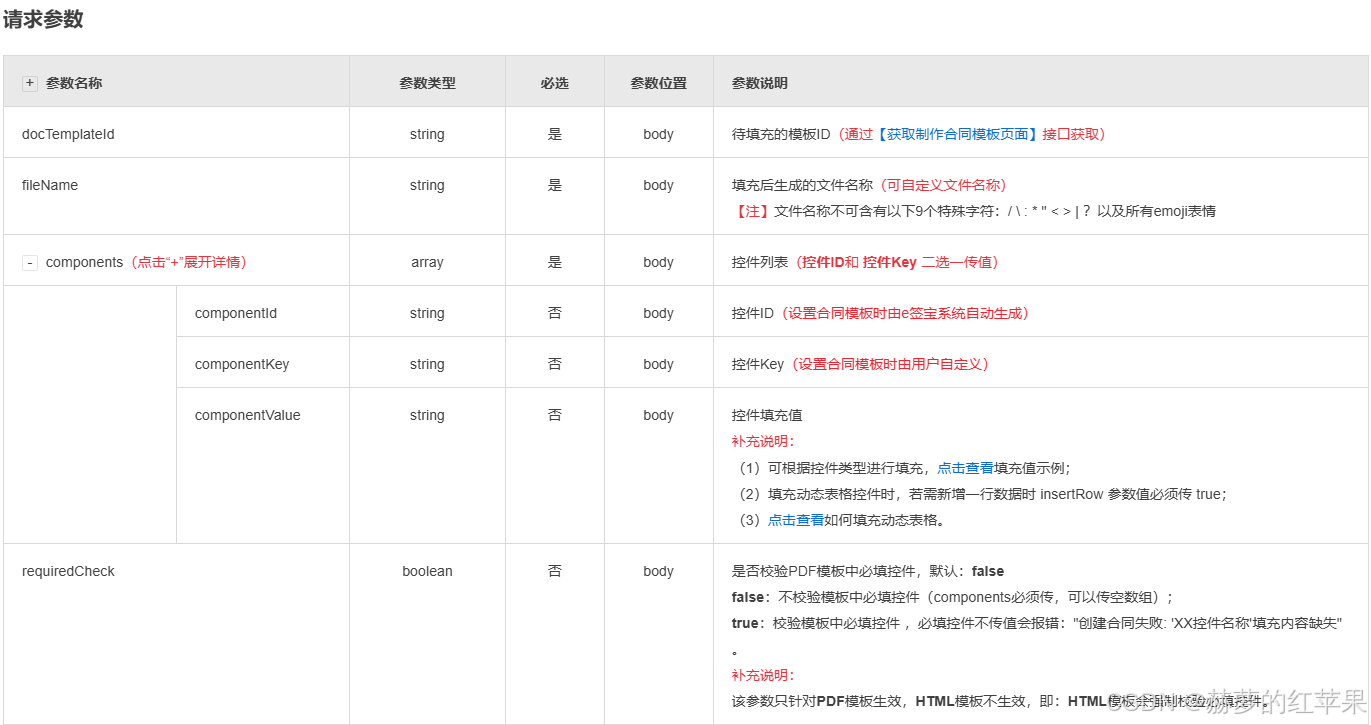Click the 控件Key description text
The width and height of the screenshot is (1371, 725).
(758, 364)
